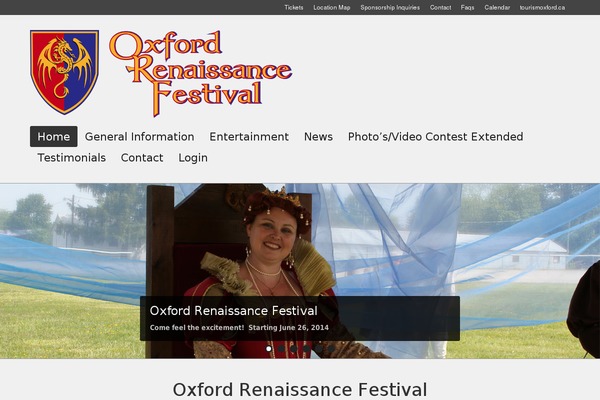
Task: Jump to the fourth slide dot
Action: point(306,349)
